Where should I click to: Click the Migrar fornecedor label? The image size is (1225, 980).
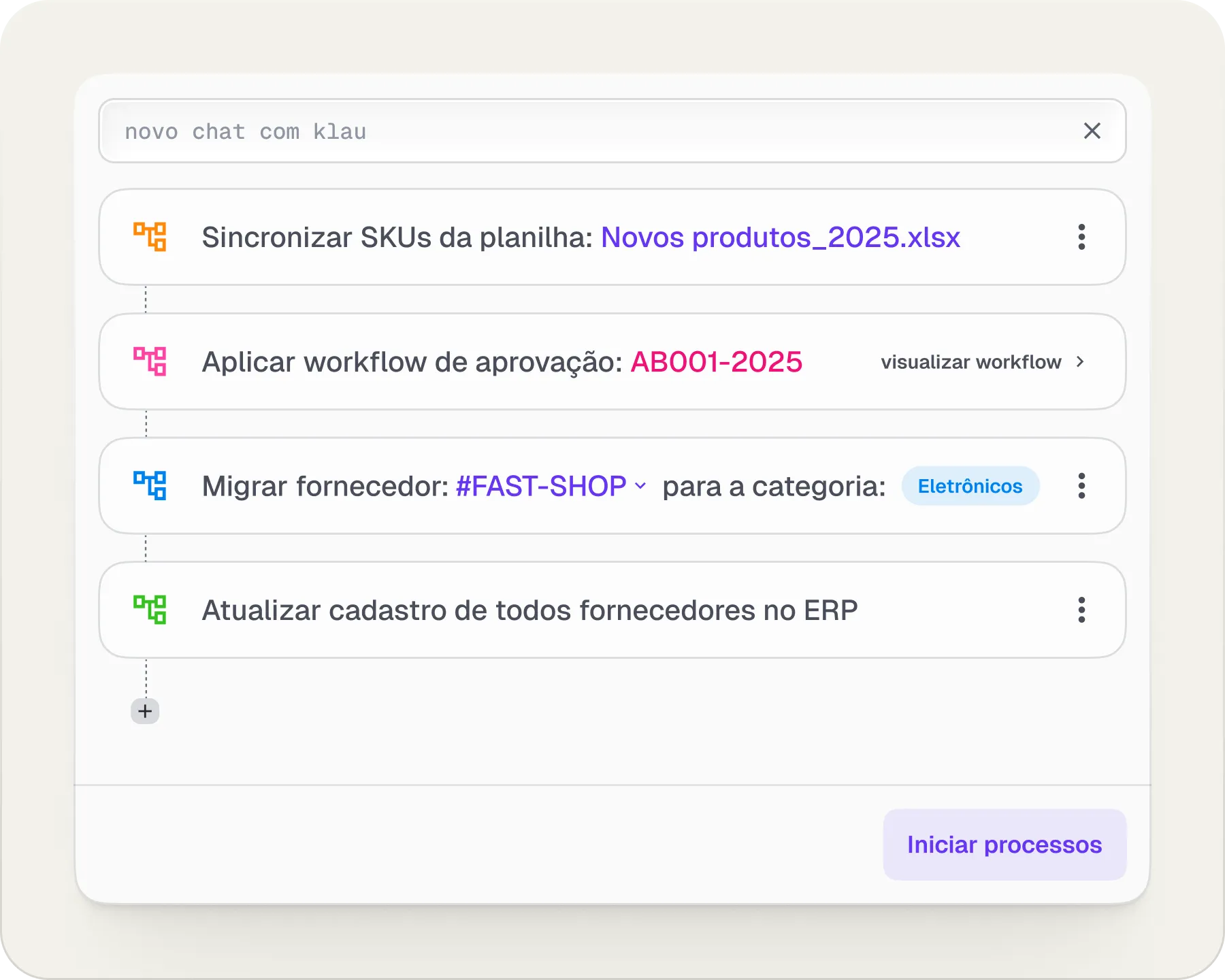tap(325, 487)
